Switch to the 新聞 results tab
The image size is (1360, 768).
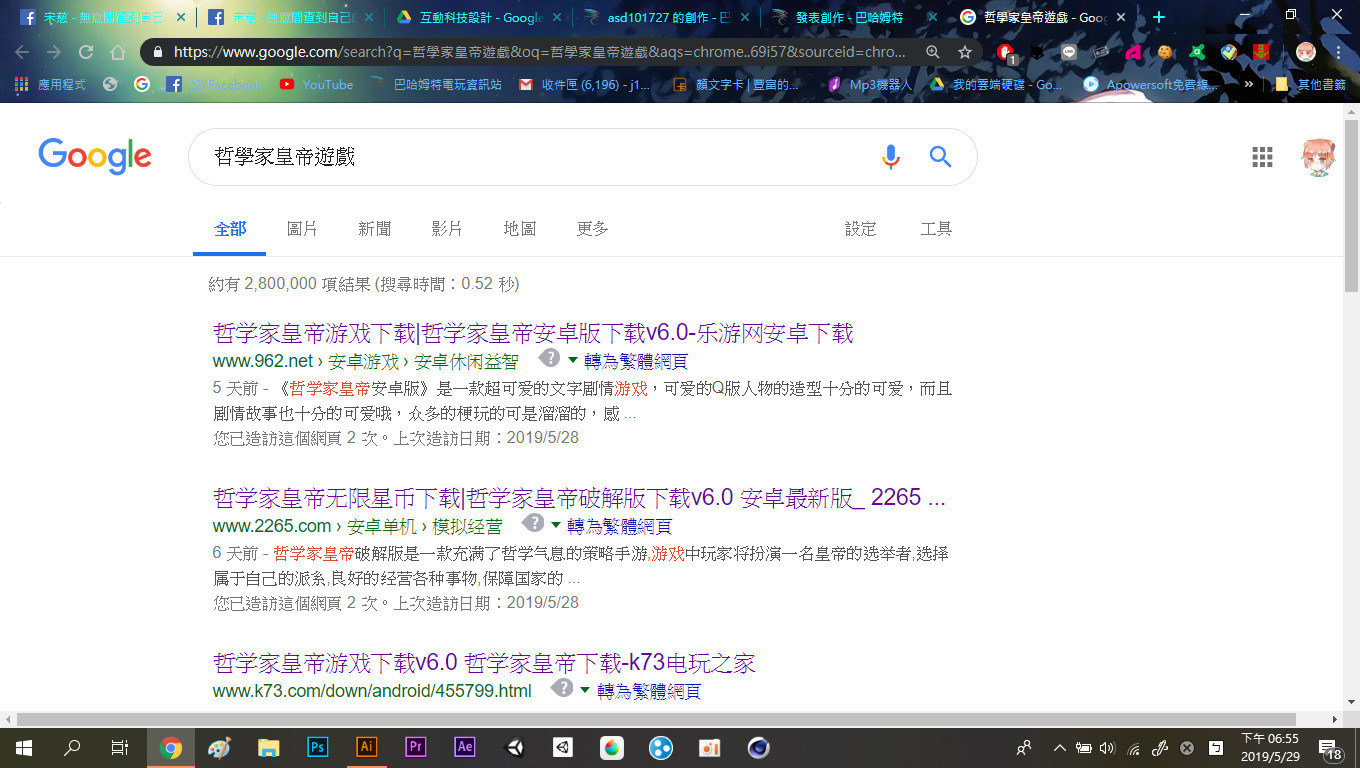pyautogui.click(x=374, y=228)
